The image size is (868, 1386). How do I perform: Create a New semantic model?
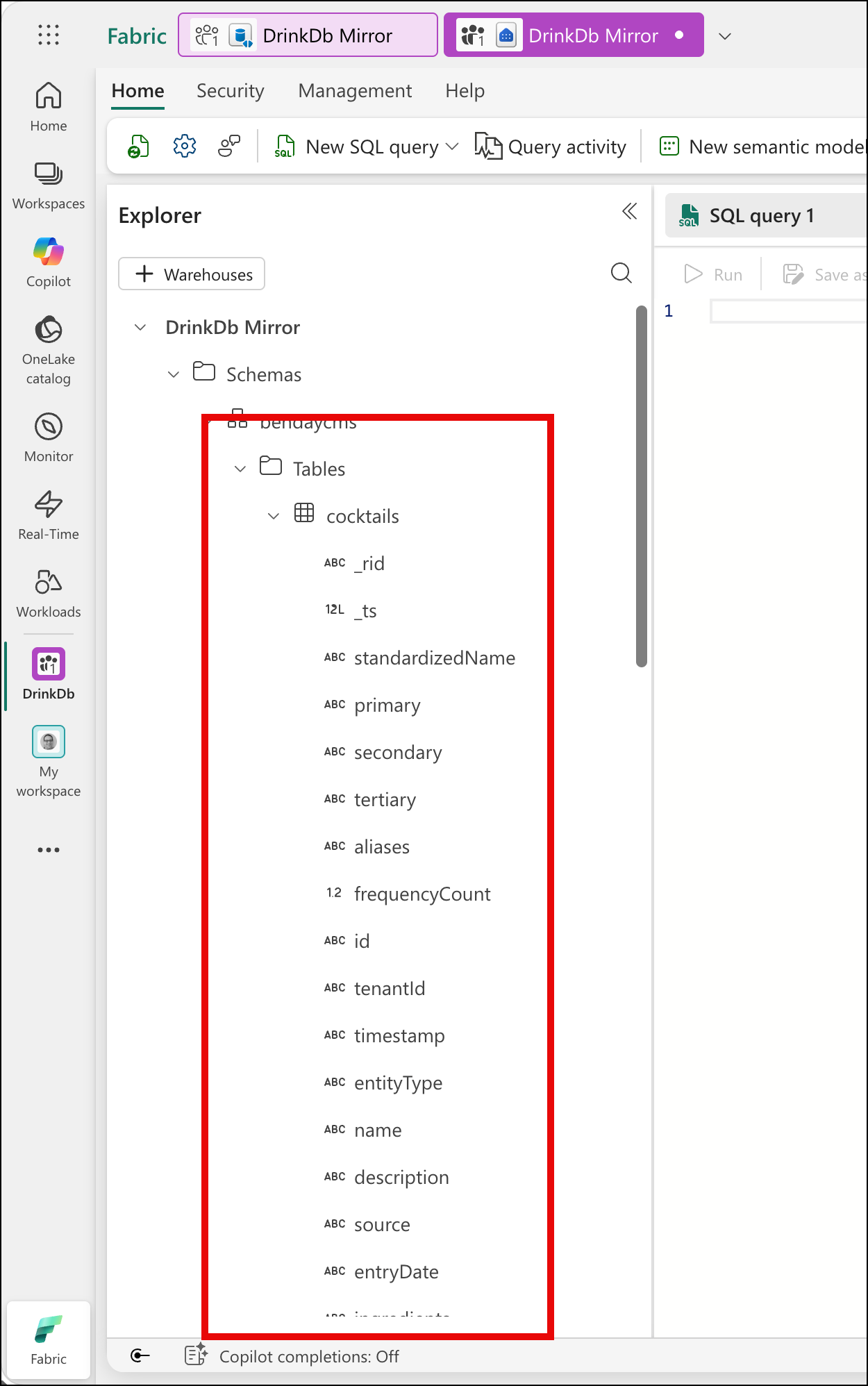[x=762, y=147]
